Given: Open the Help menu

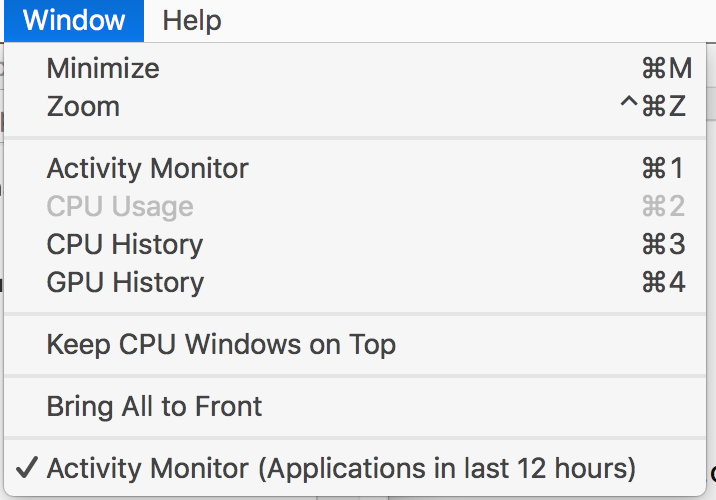Looking at the screenshot, I should (x=192, y=20).
